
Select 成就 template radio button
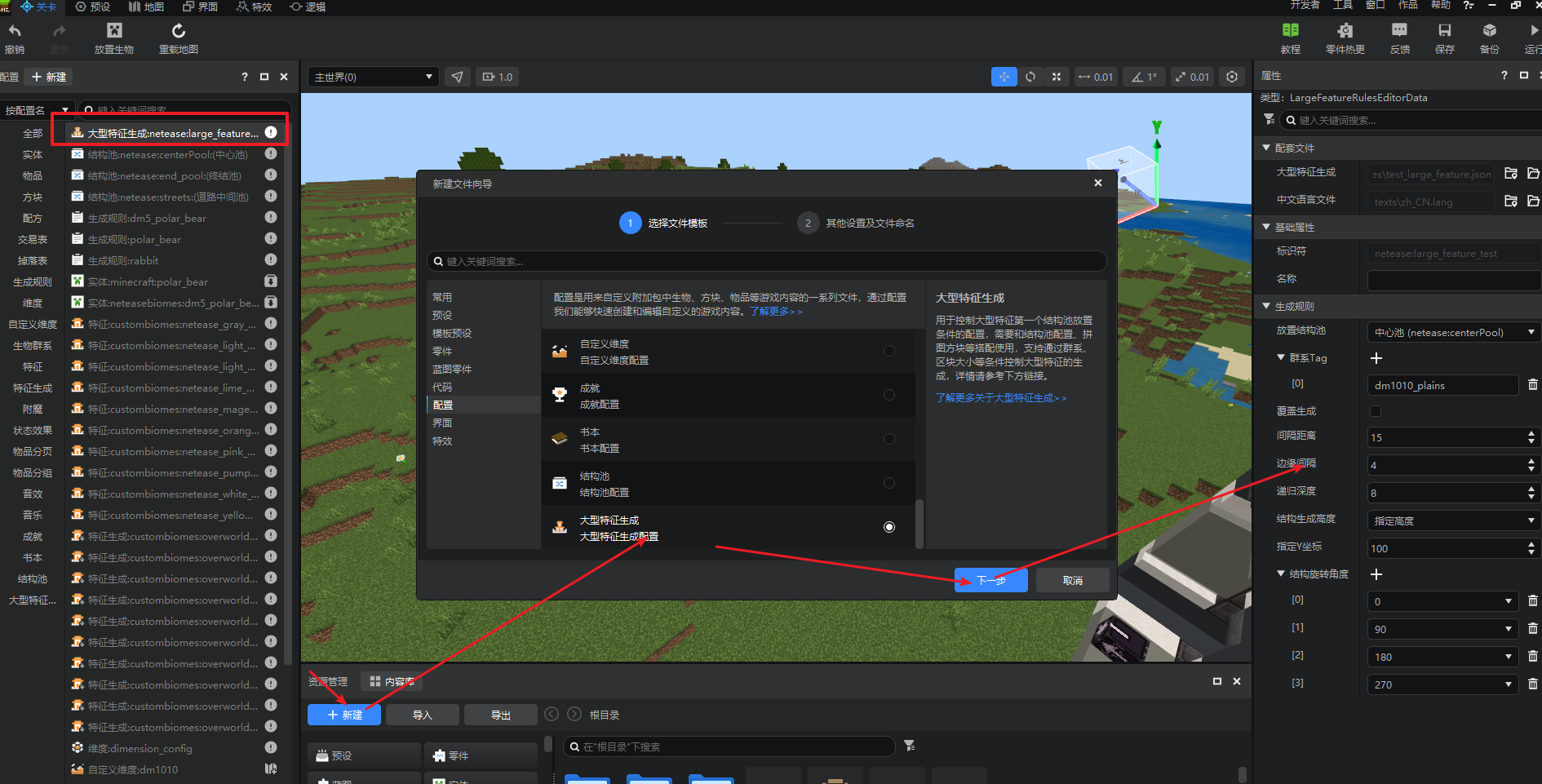(889, 395)
